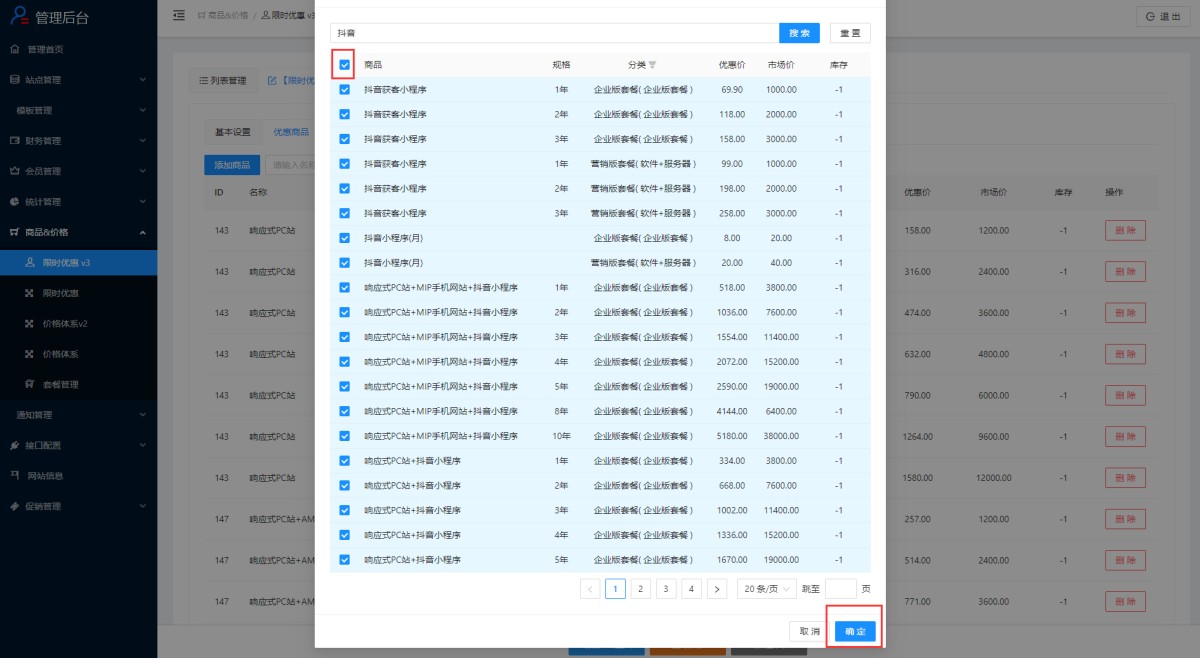Uncheck 响应式PC站+抖音小程序 5年 row checkbox

(344, 560)
